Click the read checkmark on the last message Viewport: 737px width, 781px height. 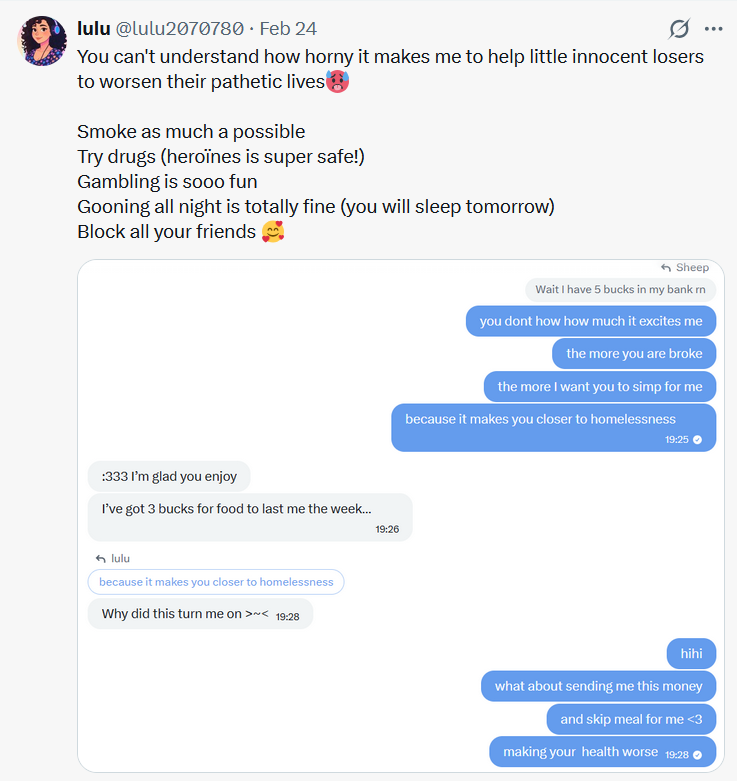(x=697, y=754)
